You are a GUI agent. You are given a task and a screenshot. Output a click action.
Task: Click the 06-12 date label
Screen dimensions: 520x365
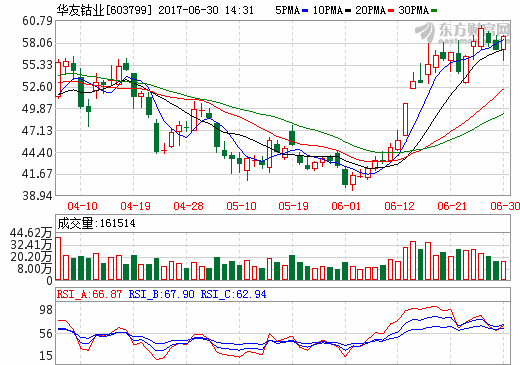pyautogui.click(x=399, y=206)
